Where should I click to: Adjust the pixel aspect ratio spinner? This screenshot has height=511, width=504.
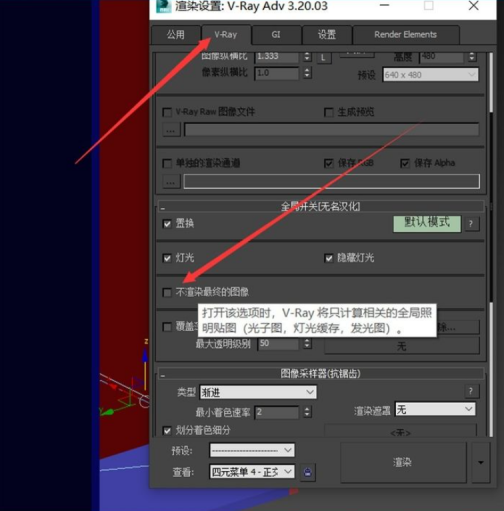307,73
